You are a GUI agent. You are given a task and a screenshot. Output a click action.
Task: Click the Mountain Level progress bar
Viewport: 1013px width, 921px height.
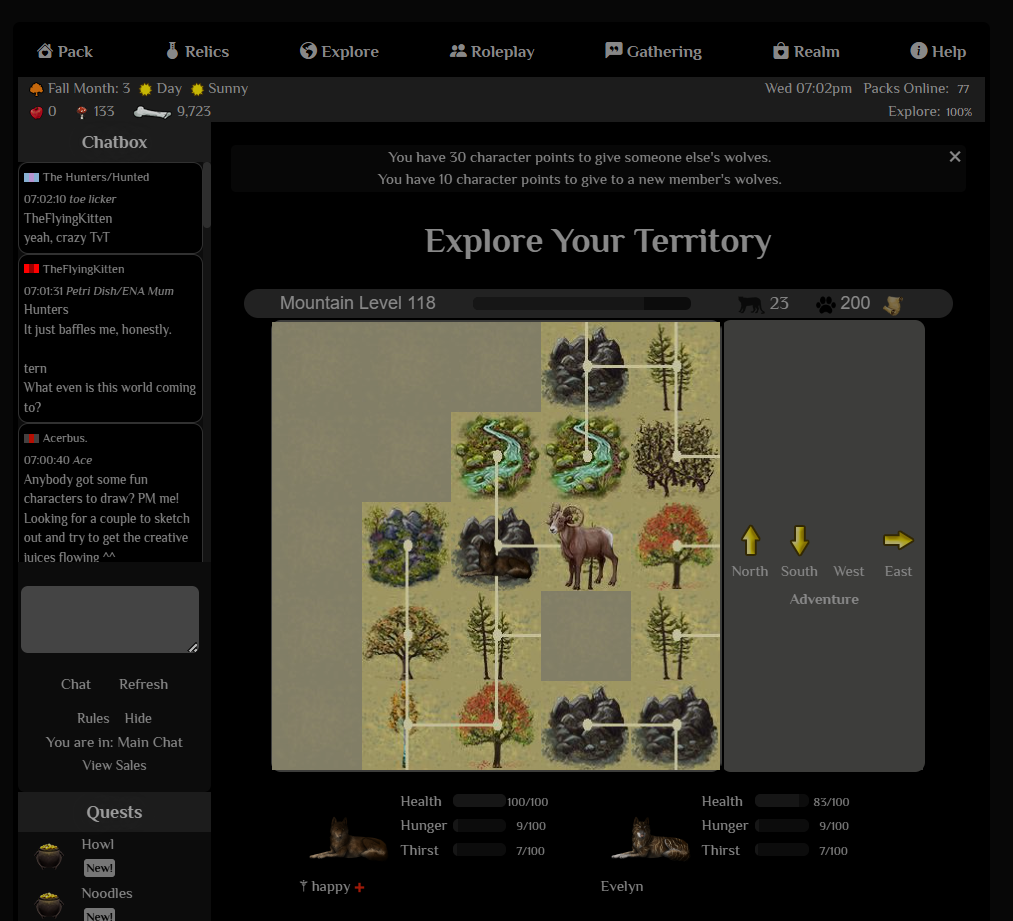click(581, 304)
